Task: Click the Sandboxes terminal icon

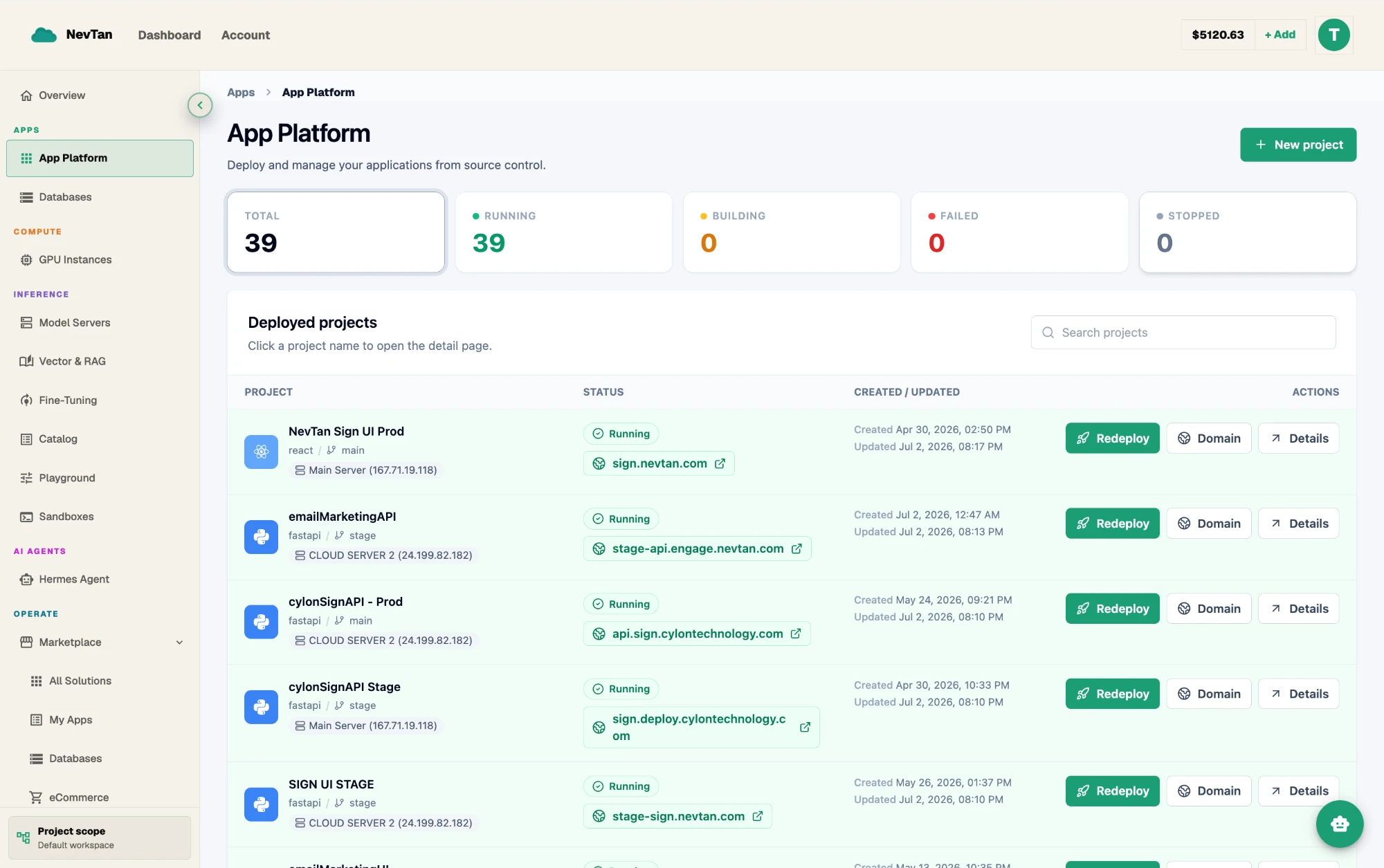Action: (26, 517)
